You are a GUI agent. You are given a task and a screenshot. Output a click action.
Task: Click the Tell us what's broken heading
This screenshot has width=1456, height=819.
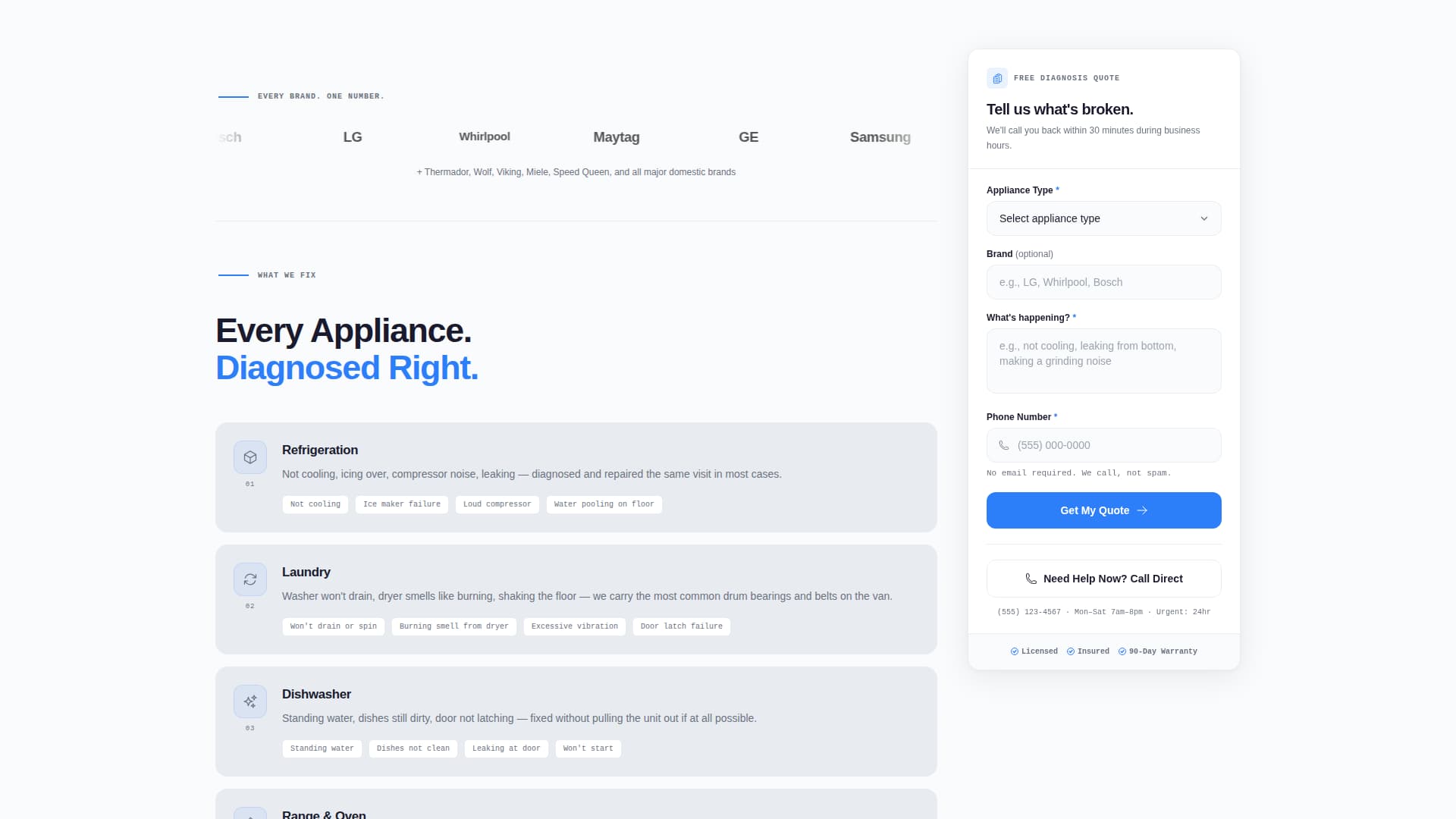coord(1060,109)
